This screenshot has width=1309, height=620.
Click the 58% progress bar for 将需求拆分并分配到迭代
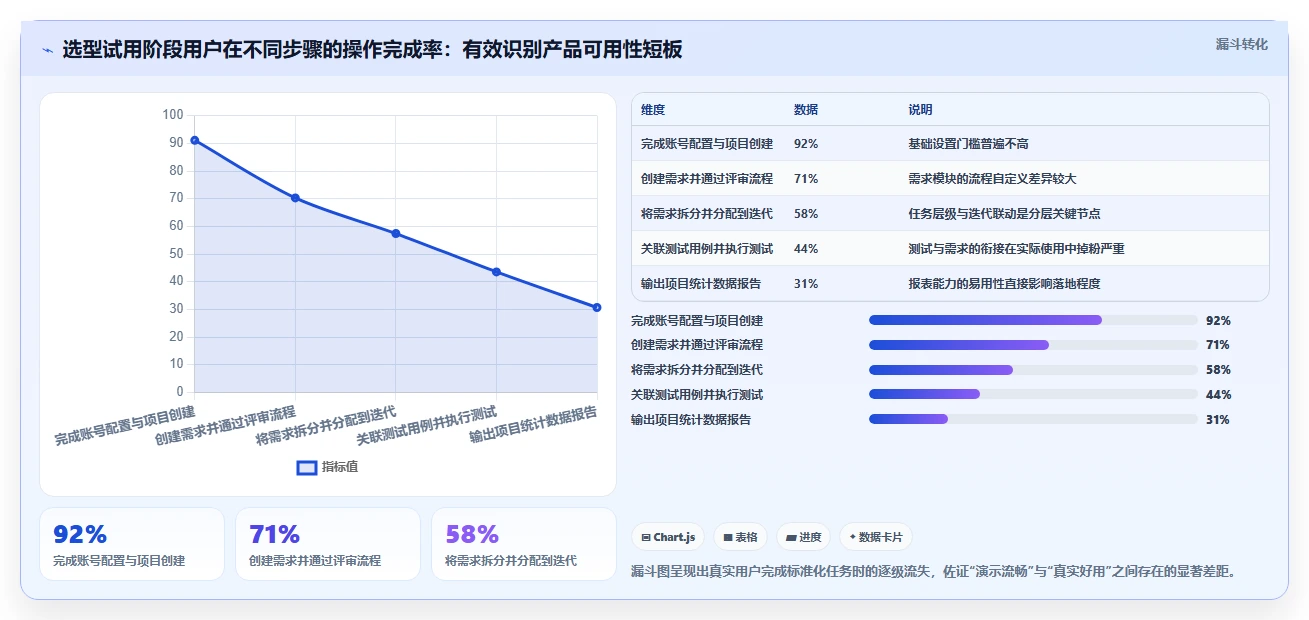click(1033, 370)
